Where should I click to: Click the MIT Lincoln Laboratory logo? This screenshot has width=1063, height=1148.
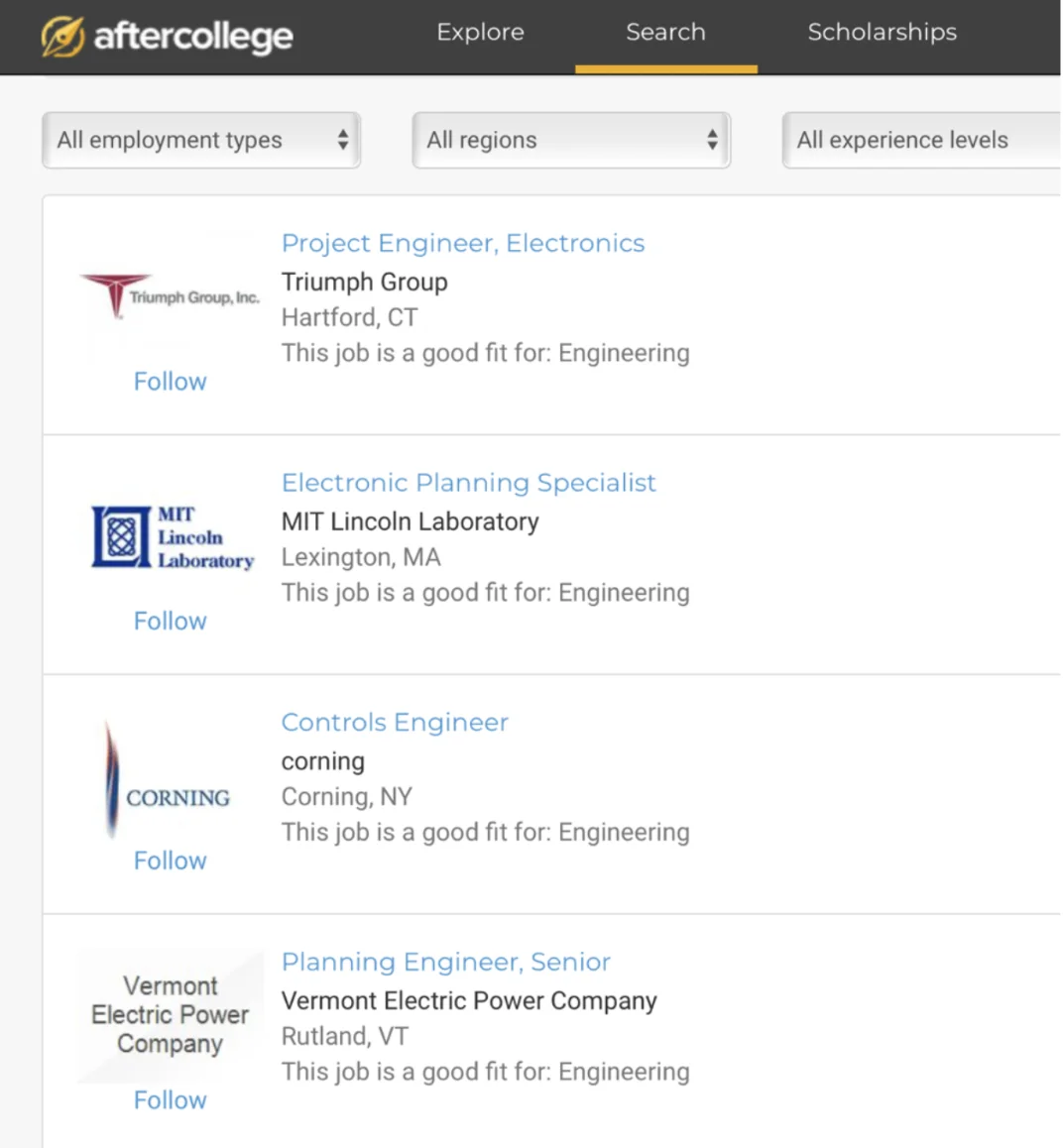(172, 537)
